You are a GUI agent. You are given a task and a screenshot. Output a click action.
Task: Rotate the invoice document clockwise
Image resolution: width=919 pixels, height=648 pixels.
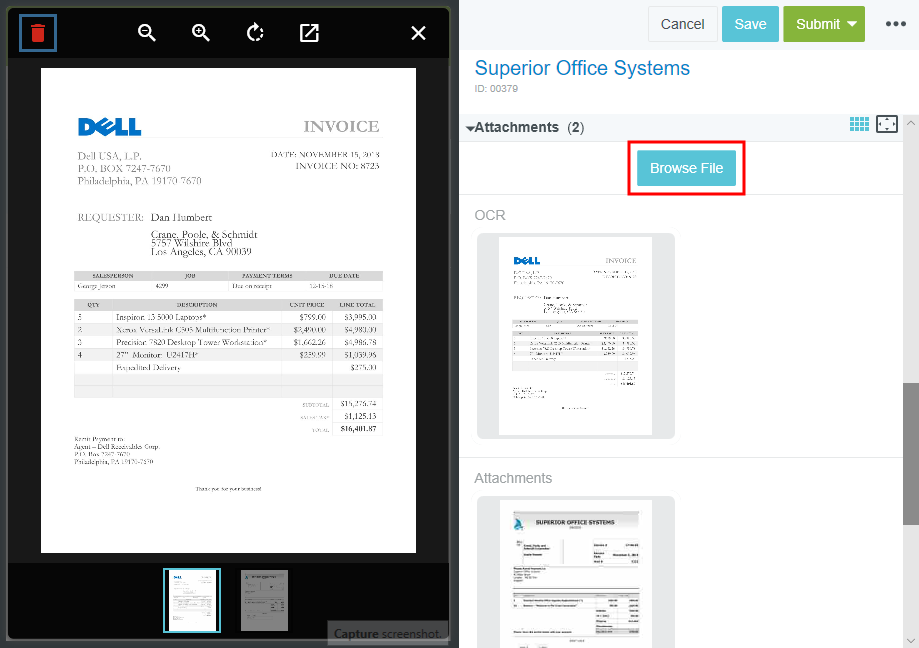(x=255, y=33)
